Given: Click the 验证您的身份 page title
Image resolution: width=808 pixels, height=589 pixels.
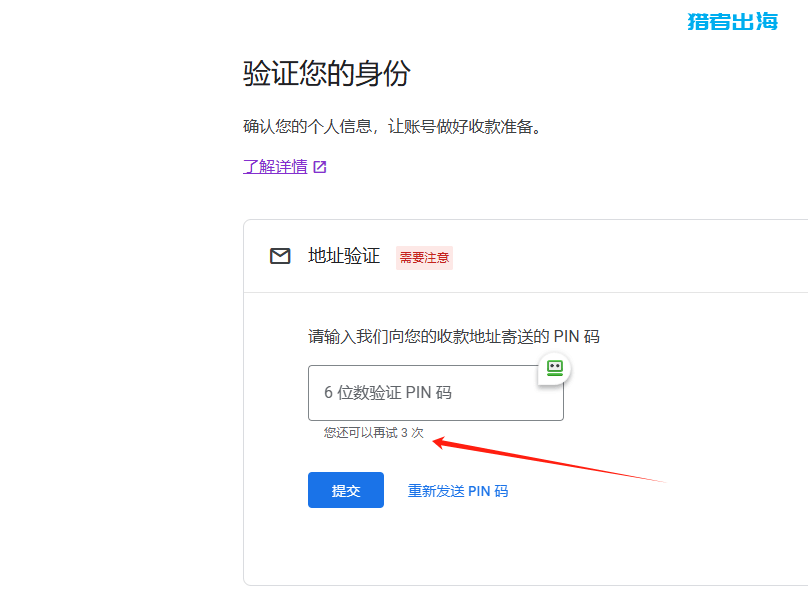Looking at the screenshot, I should pos(327,73).
